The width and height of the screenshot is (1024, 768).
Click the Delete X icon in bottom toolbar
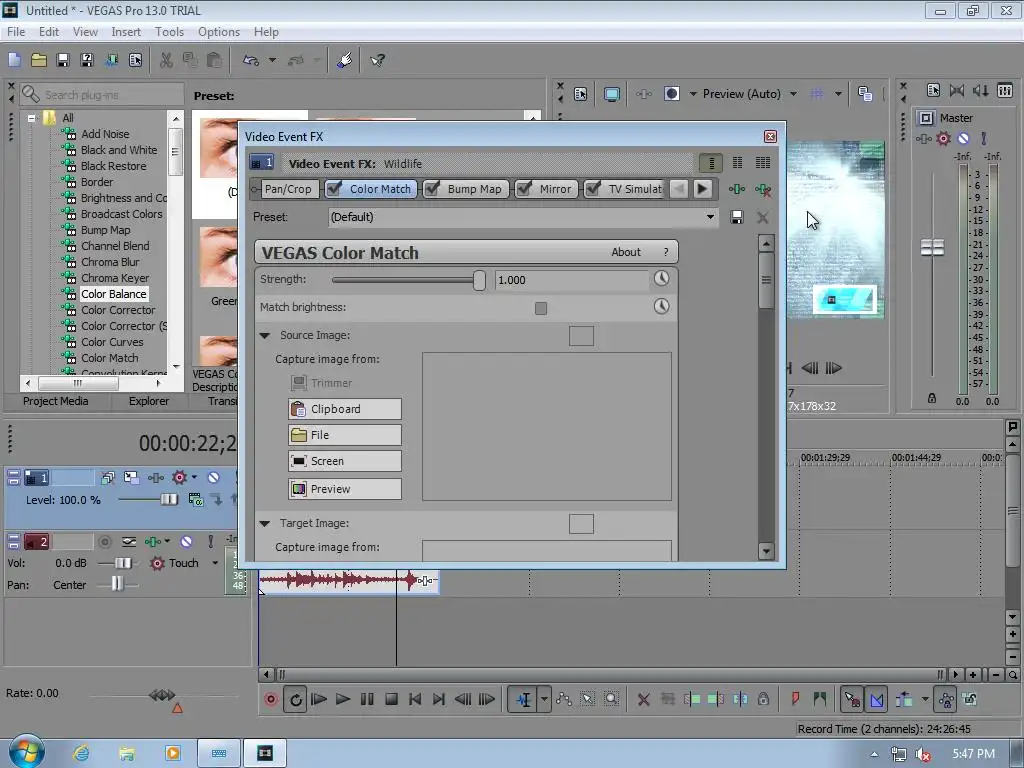point(643,699)
